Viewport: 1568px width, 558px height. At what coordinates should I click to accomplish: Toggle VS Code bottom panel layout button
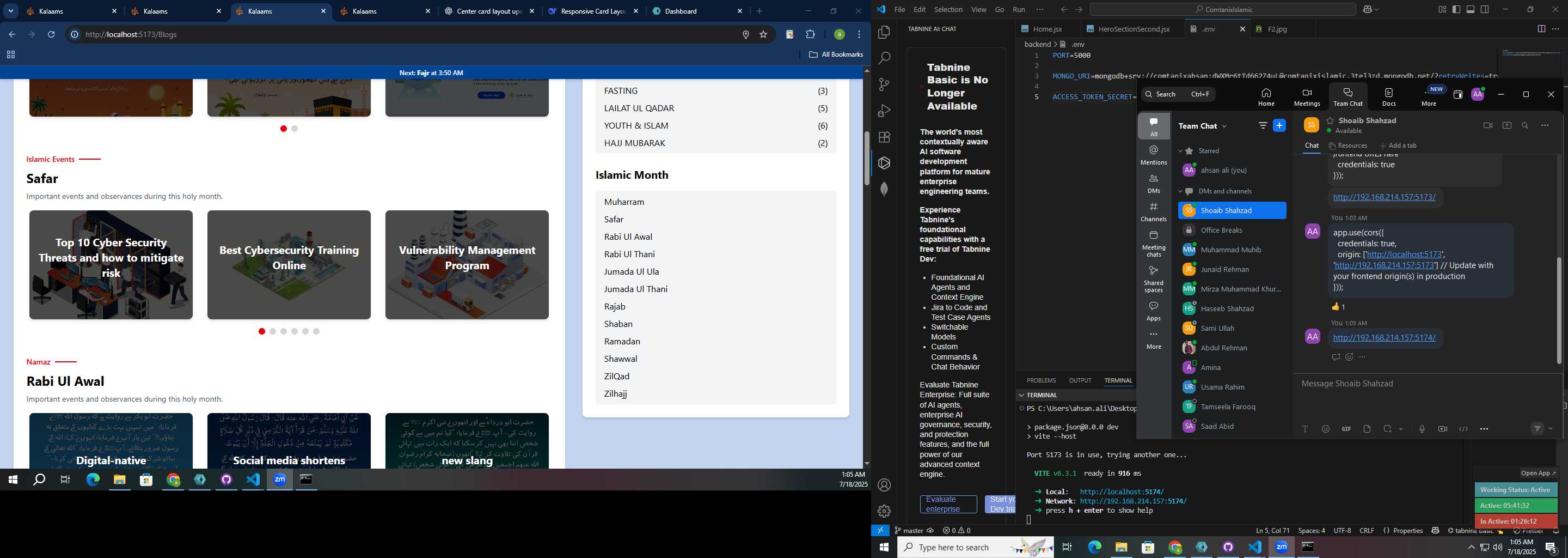[1471, 10]
